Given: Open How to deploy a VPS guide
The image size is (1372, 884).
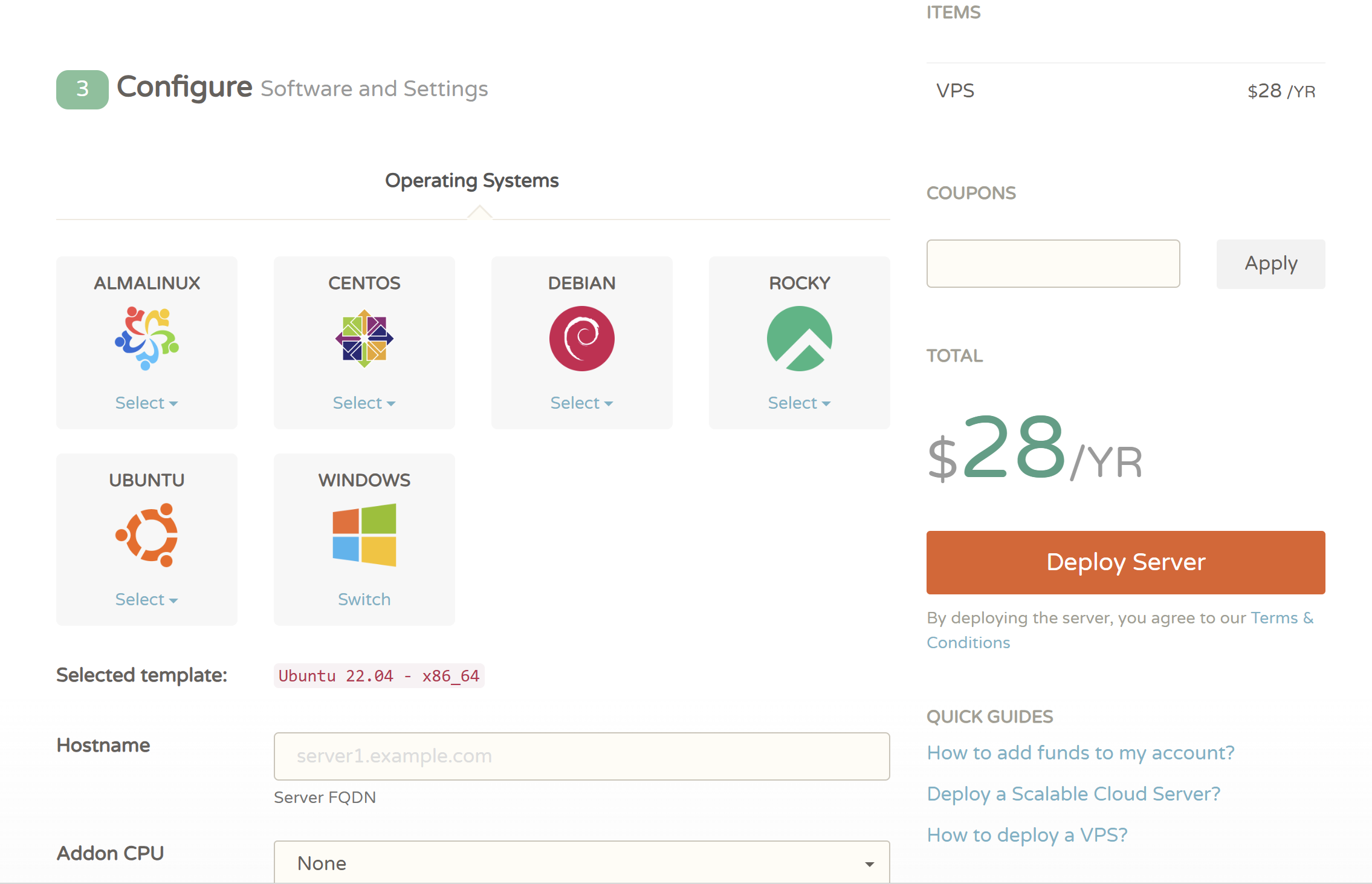Looking at the screenshot, I should coord(1027,834).
